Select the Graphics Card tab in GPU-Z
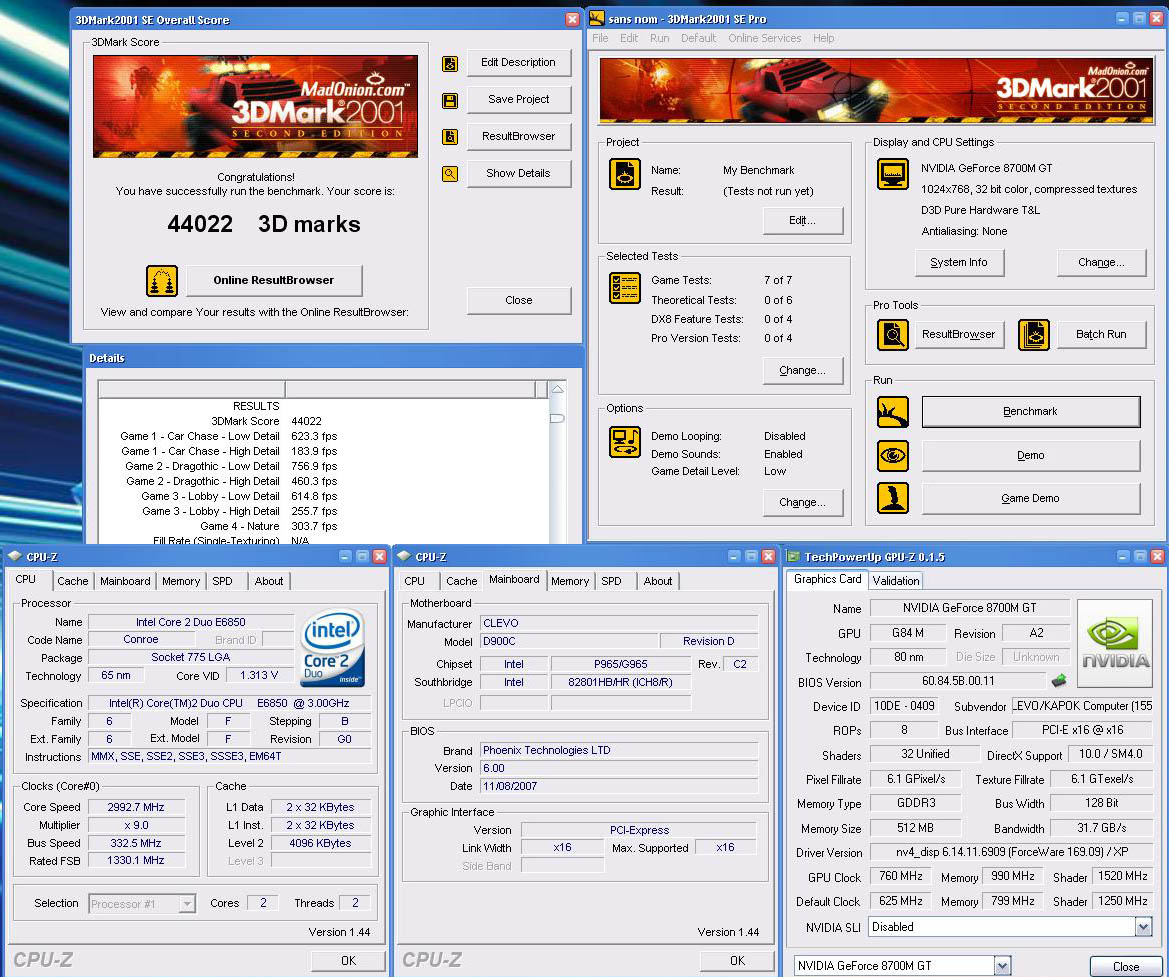This screenshot has height=977, width=1169. click(828, 579)
